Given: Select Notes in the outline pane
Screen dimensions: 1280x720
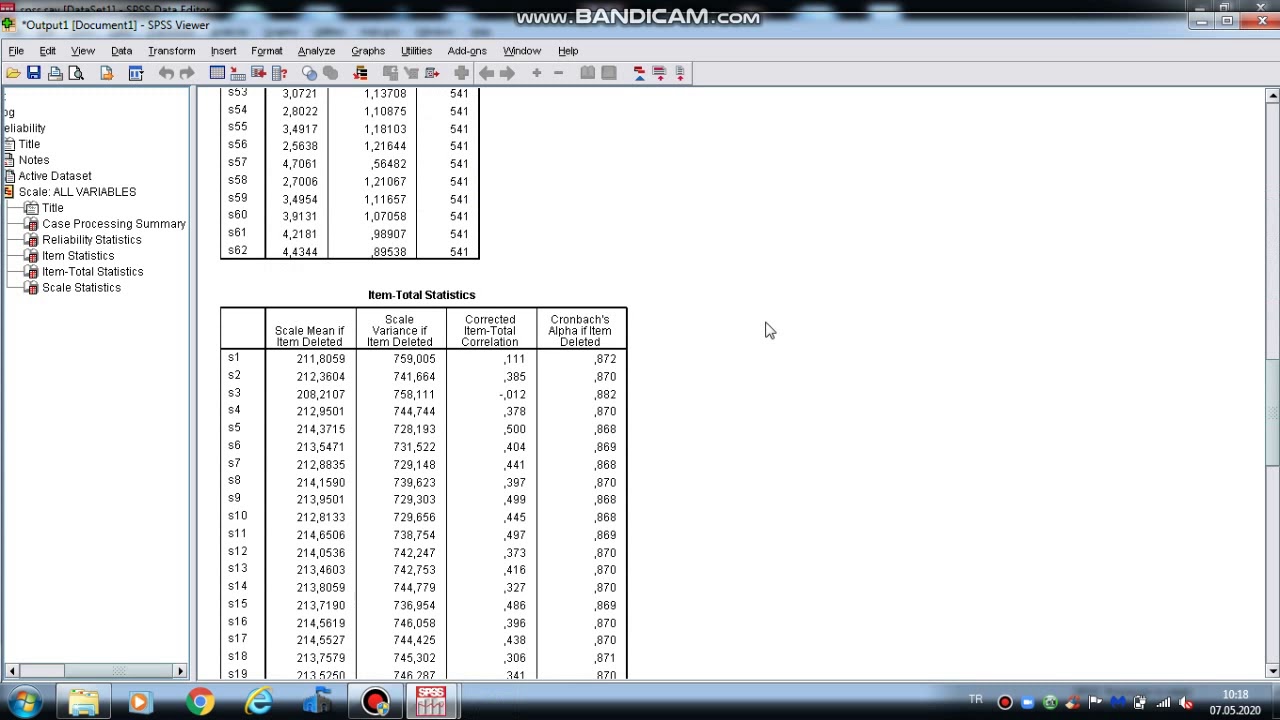Looking at the screenshot, I should point(33,160).
